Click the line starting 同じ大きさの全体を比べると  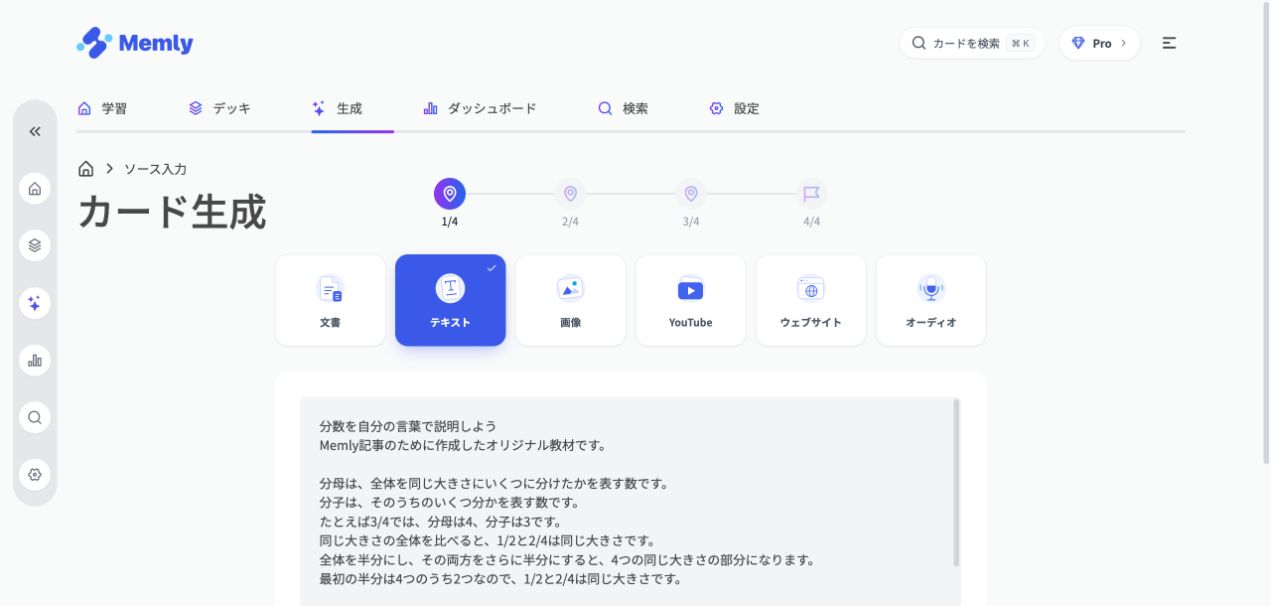tap(487, 541)
